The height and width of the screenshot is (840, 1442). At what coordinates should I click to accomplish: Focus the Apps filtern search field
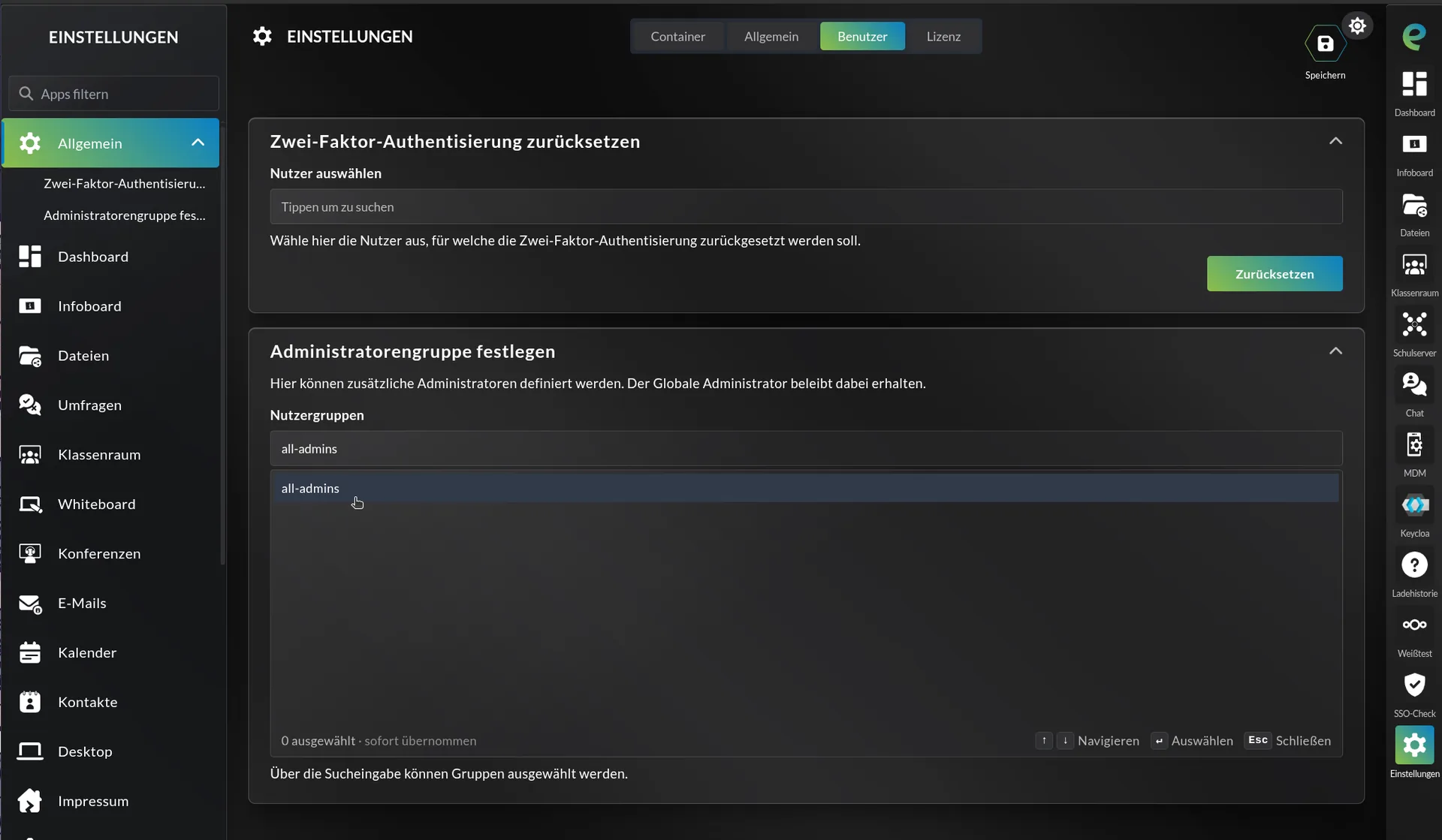pyautogui.click(x=113, y=94)
